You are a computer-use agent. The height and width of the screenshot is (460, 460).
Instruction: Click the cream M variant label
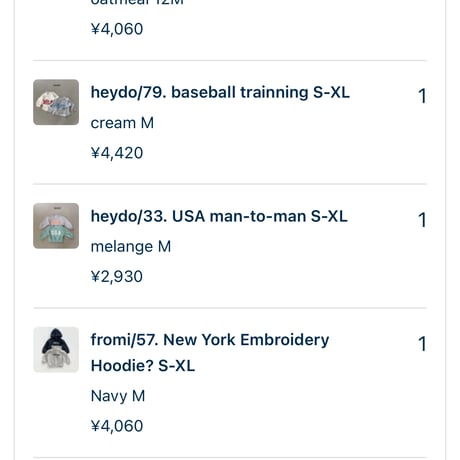122,123
